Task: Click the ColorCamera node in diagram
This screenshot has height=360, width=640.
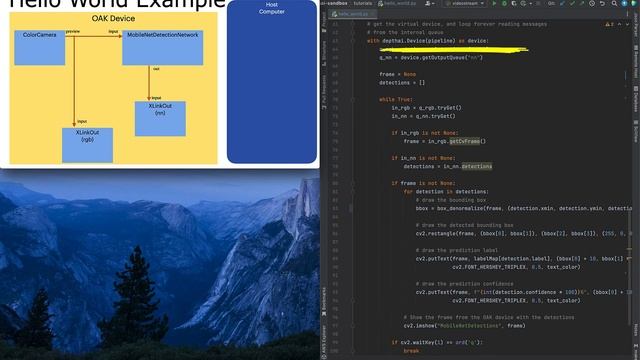Action: [x=40, y=48]
